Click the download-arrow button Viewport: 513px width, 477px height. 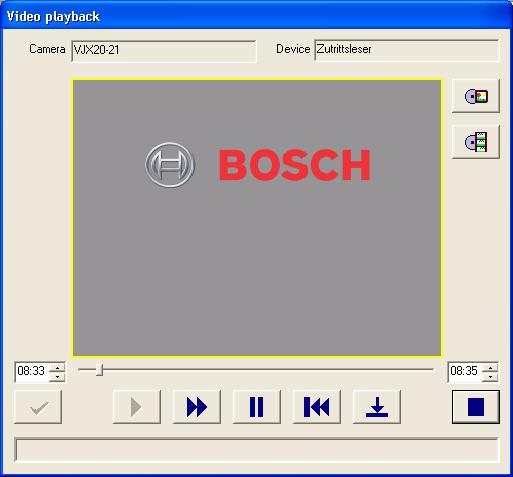pos(377,407)
